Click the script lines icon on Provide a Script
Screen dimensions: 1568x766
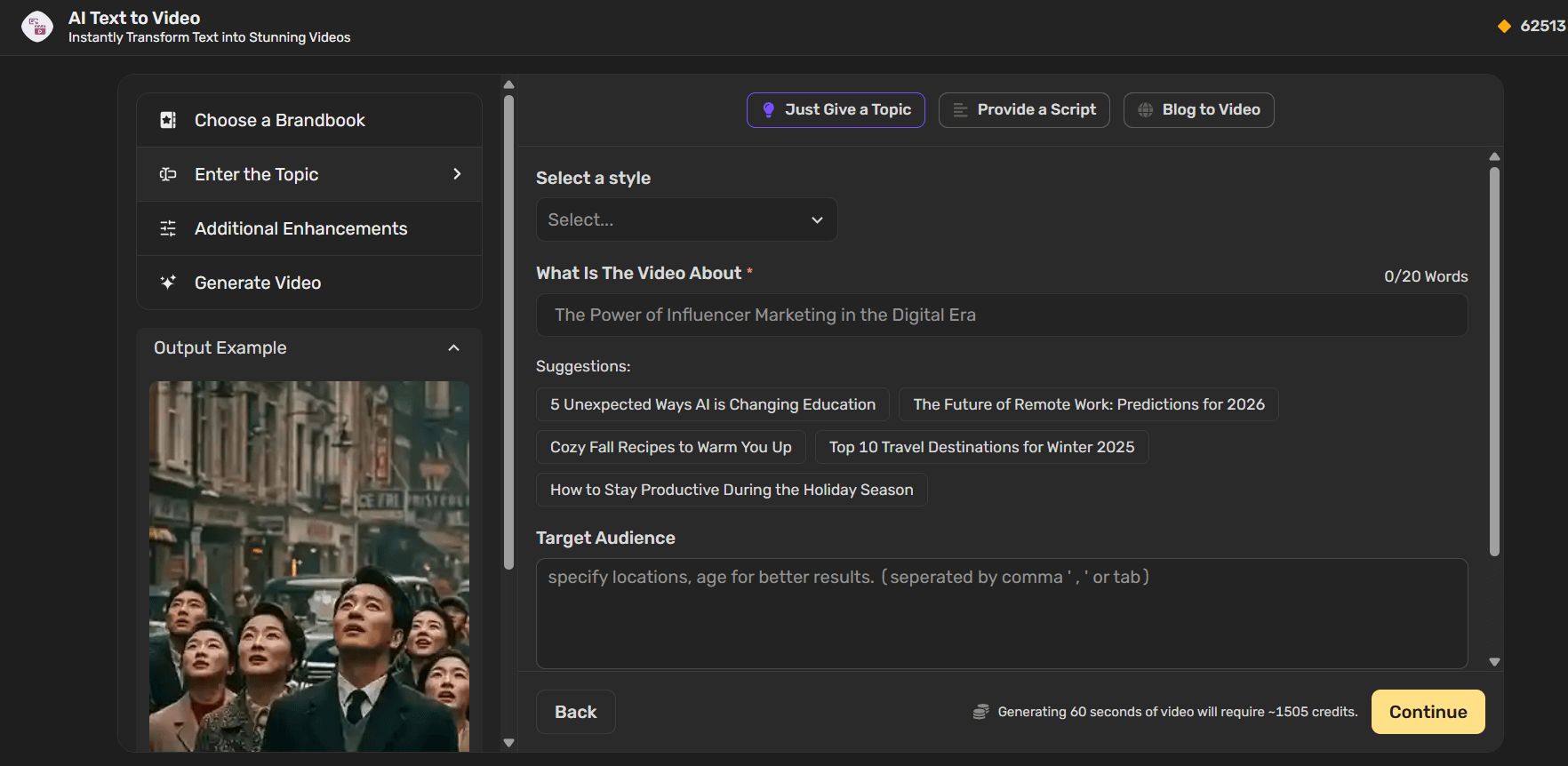click(960, 110)
